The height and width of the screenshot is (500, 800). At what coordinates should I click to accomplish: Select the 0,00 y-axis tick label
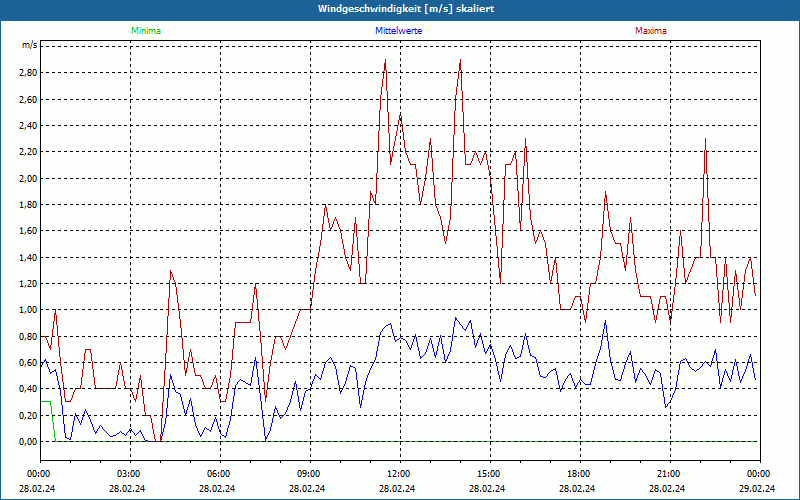click(26, 441)
